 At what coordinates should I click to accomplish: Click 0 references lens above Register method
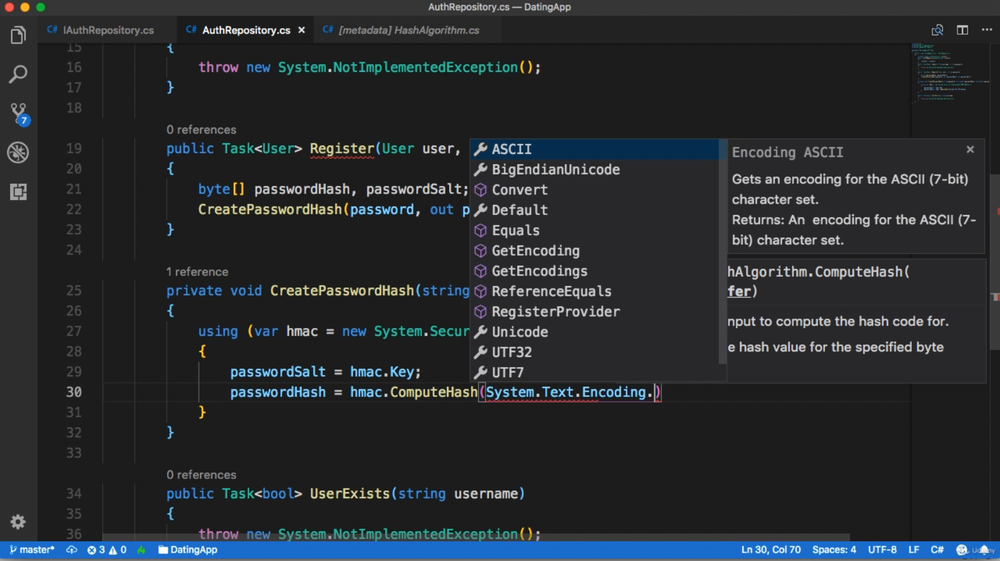[x=201, y=129]
